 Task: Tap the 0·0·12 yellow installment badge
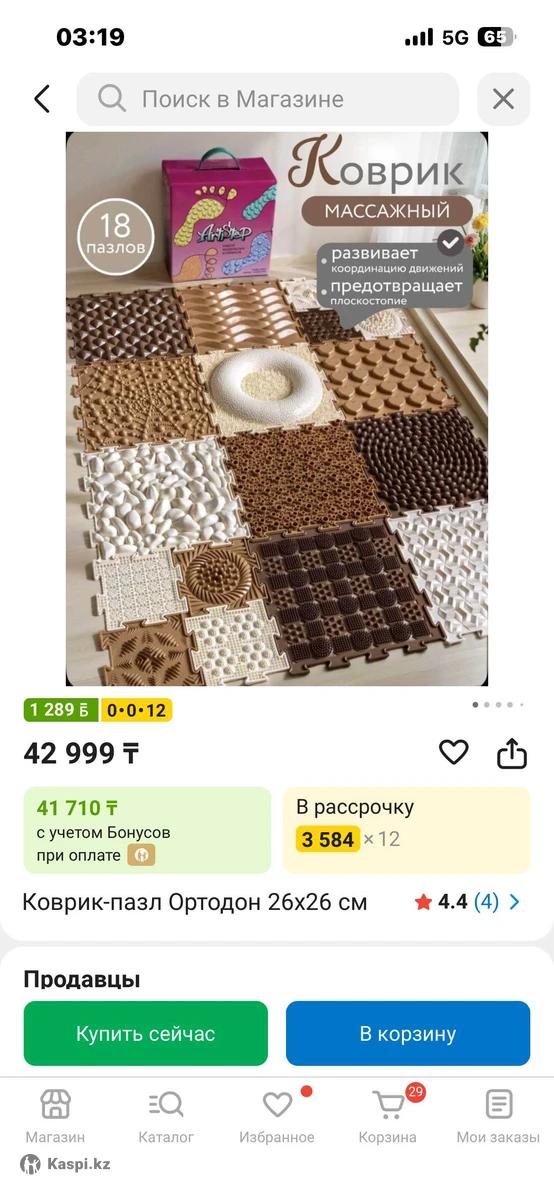pos(138,710)
